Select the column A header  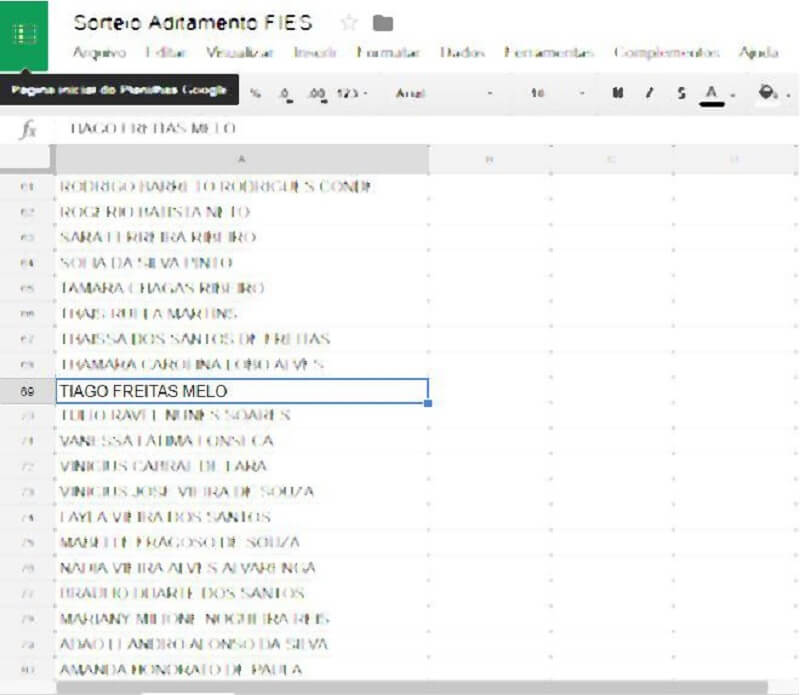241,160
